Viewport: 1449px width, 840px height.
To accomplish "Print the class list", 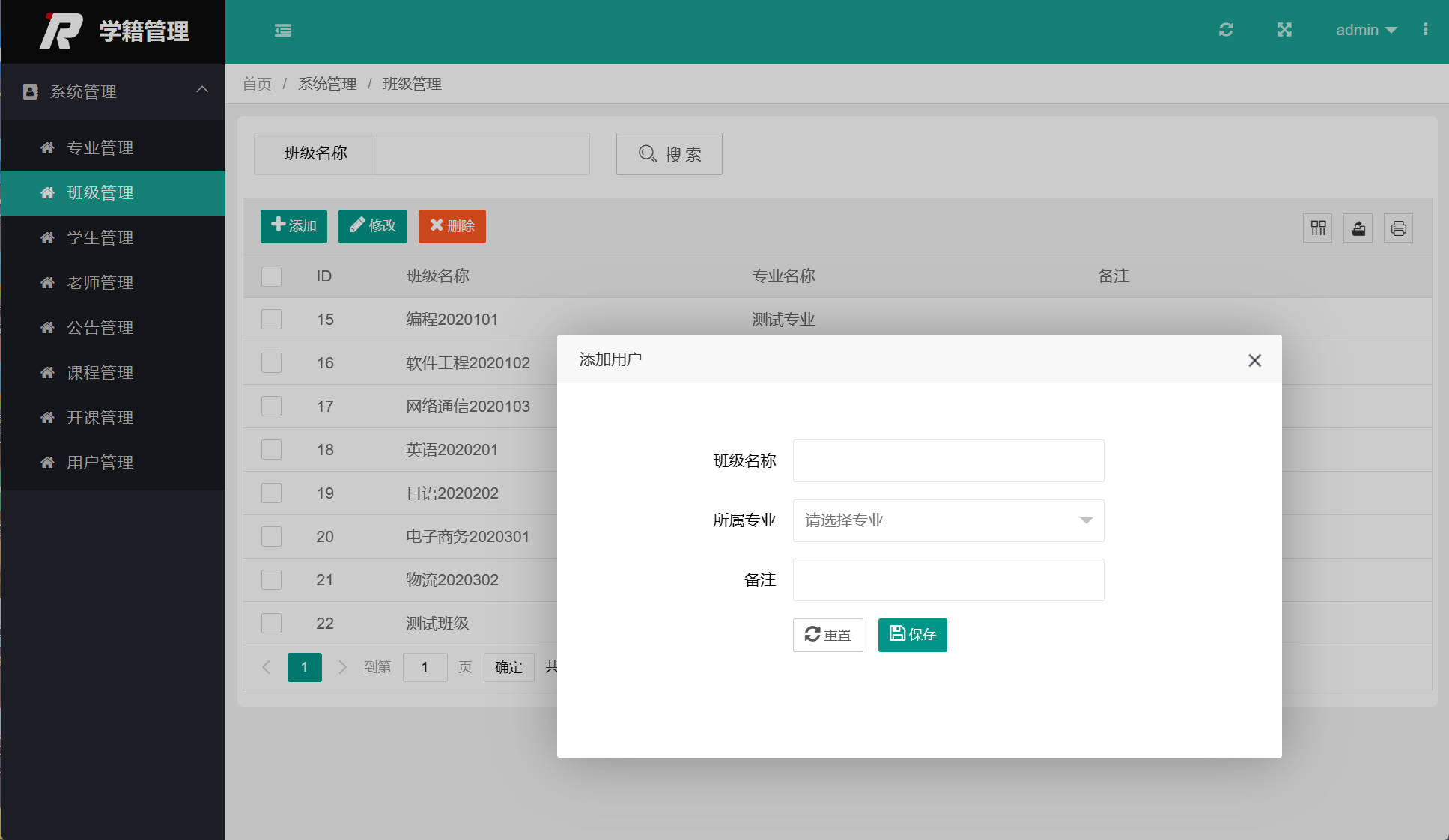I will tap(1398, 228).
